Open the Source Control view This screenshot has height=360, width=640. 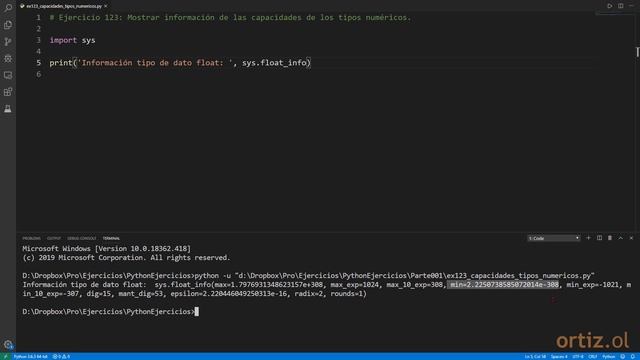click(x=8, y=42)
